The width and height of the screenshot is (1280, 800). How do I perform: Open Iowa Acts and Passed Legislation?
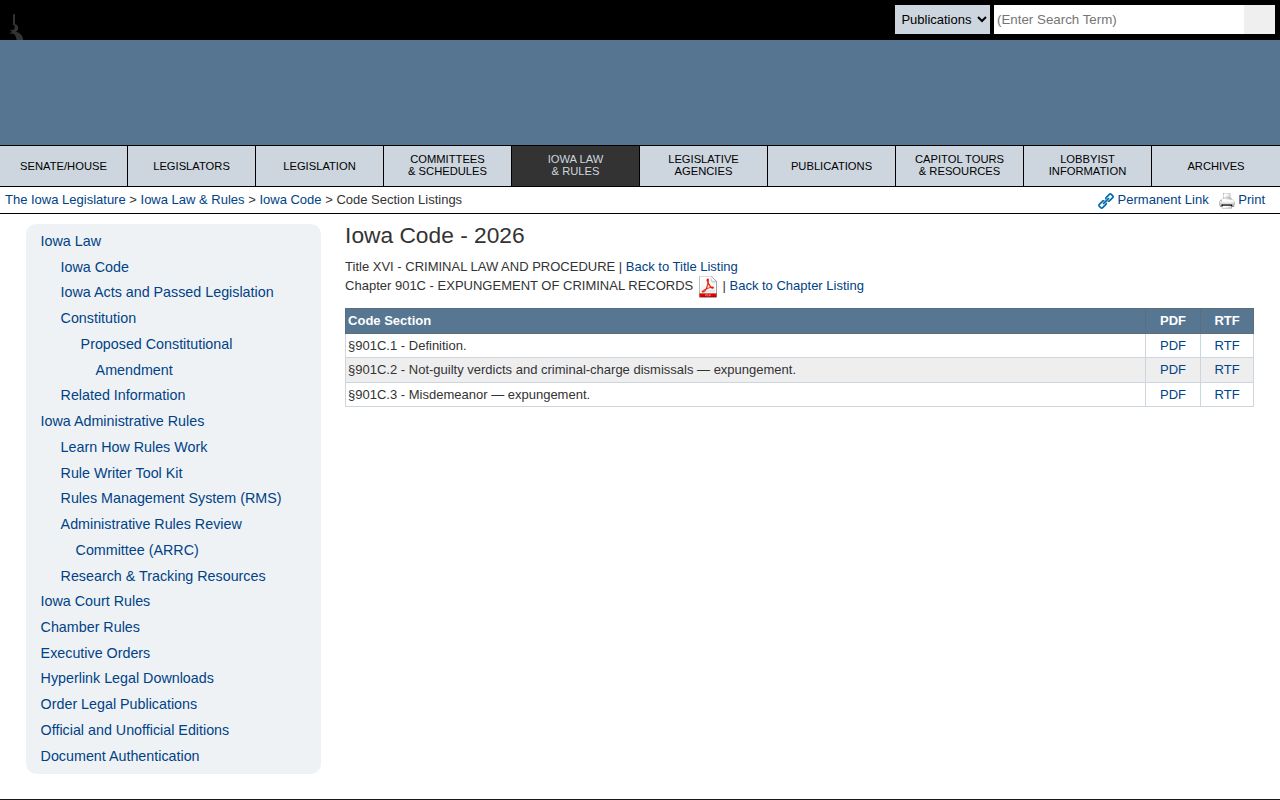point(167,292)
